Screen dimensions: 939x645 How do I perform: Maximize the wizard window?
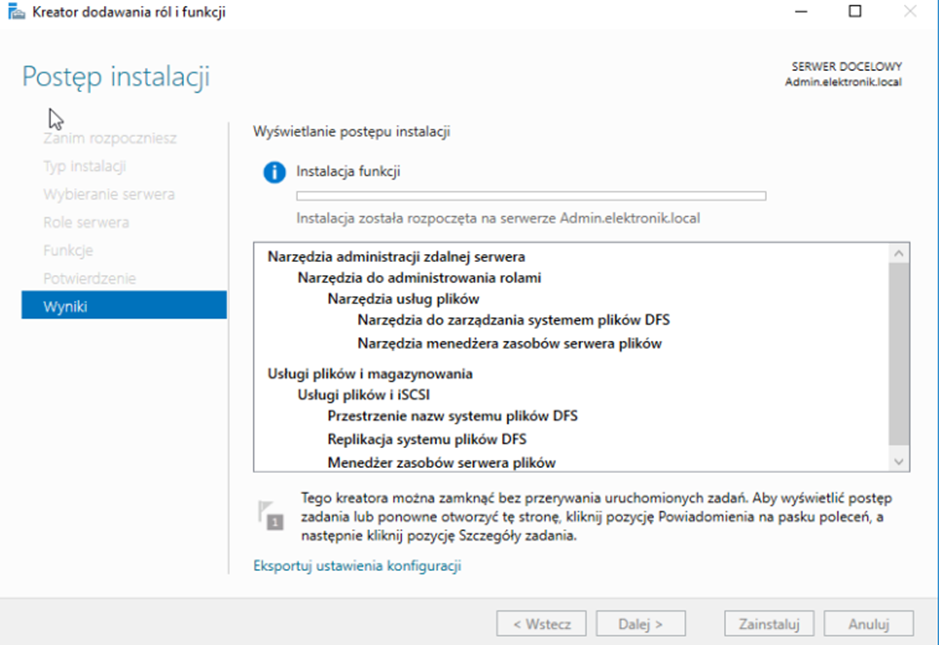854,12
